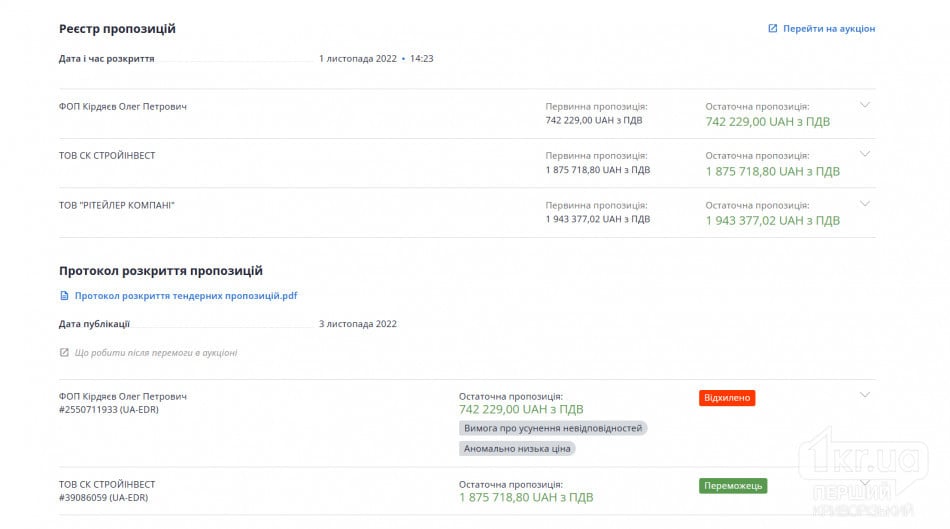Click the Вимога про усунення невідповідностей tag
Image resolution: width=950 pixels, height=529 pixels.
point(553,428)
